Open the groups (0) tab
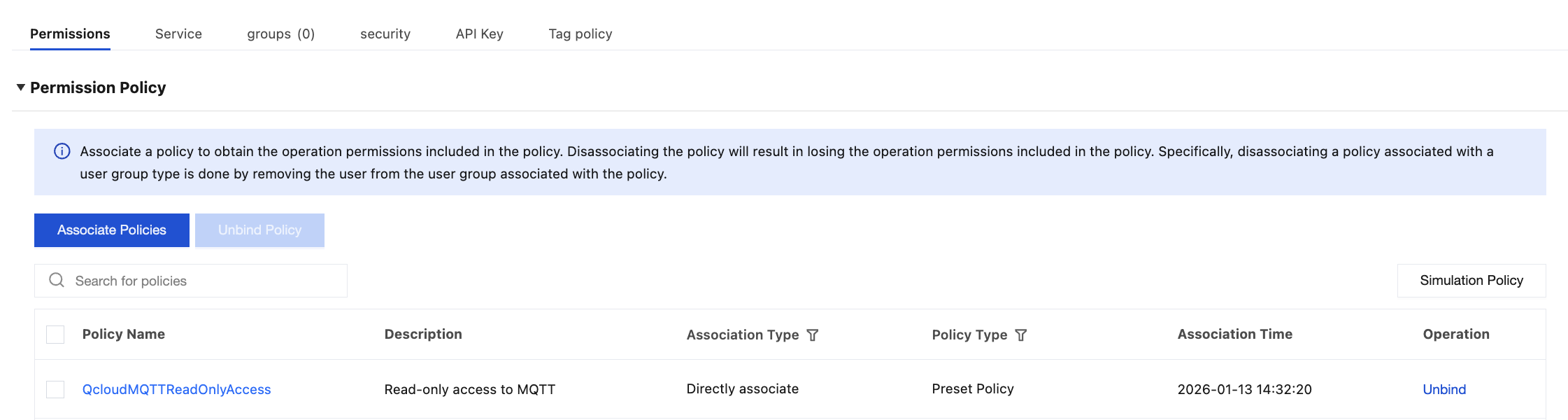Screen dimensions: 1568x420 point(280,34)
